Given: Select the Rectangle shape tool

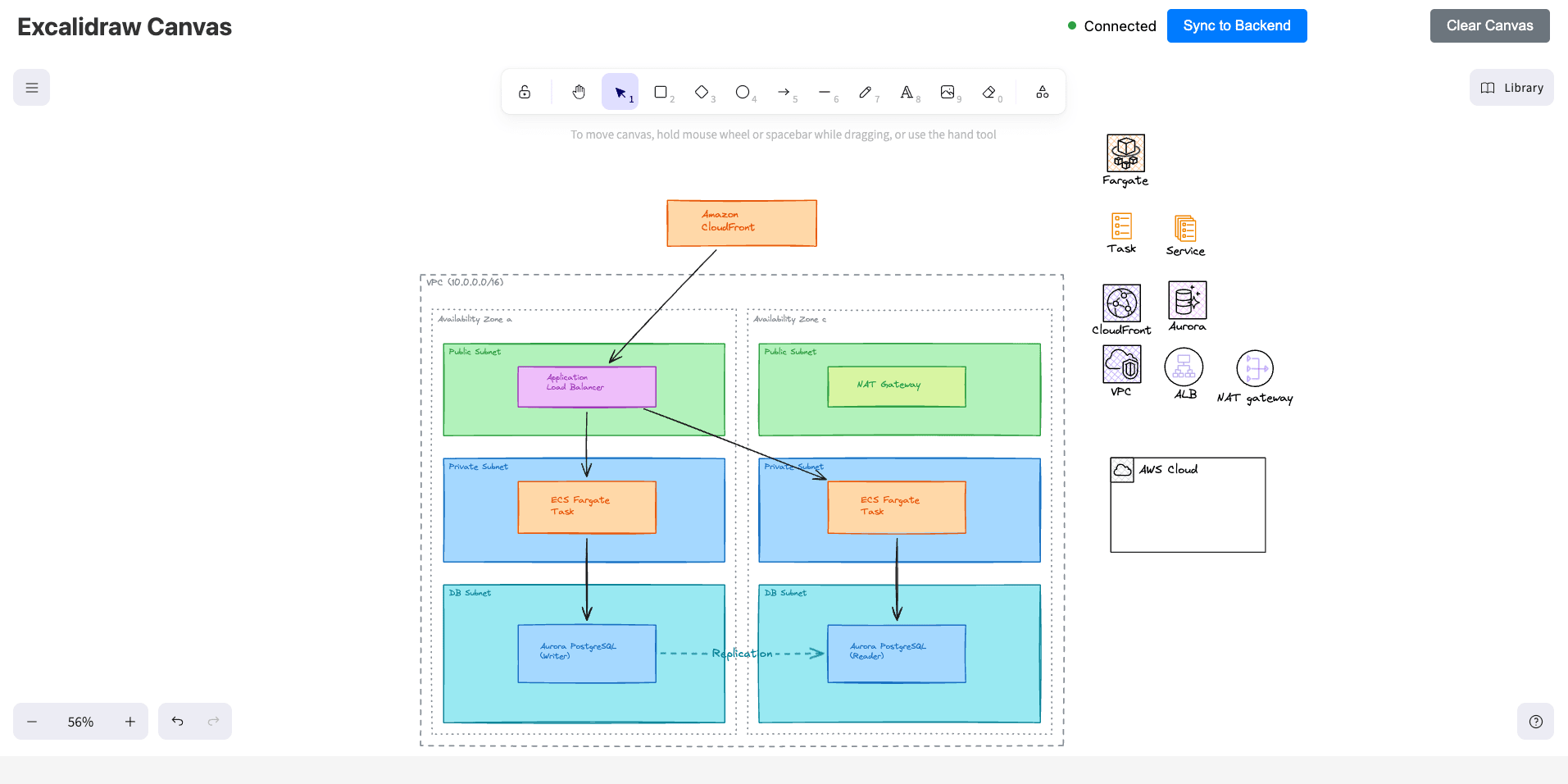Looking at the screenshot, I should click(x=661, y=92).
